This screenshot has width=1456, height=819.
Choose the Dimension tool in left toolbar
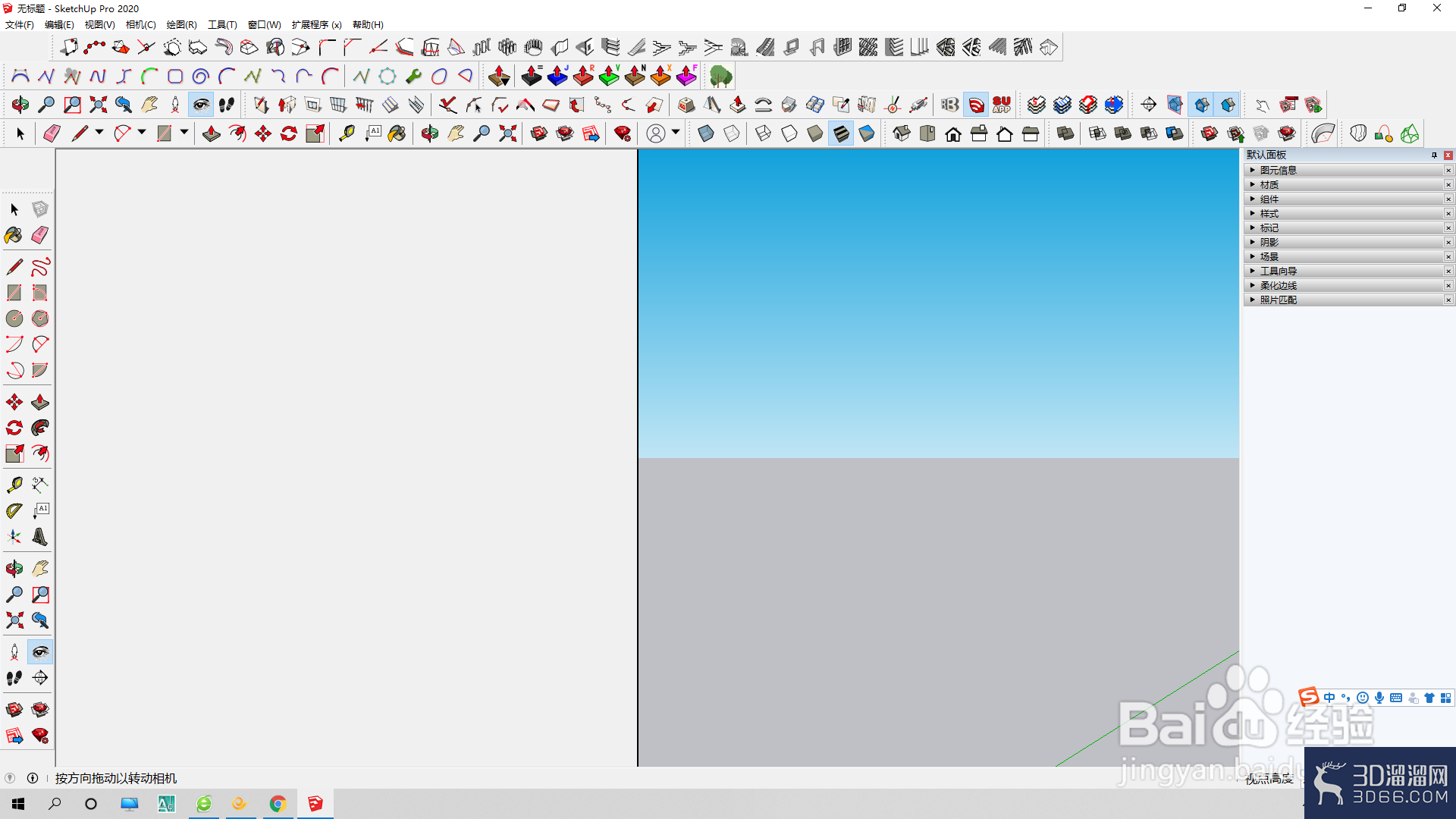click(x=40, y=485)
